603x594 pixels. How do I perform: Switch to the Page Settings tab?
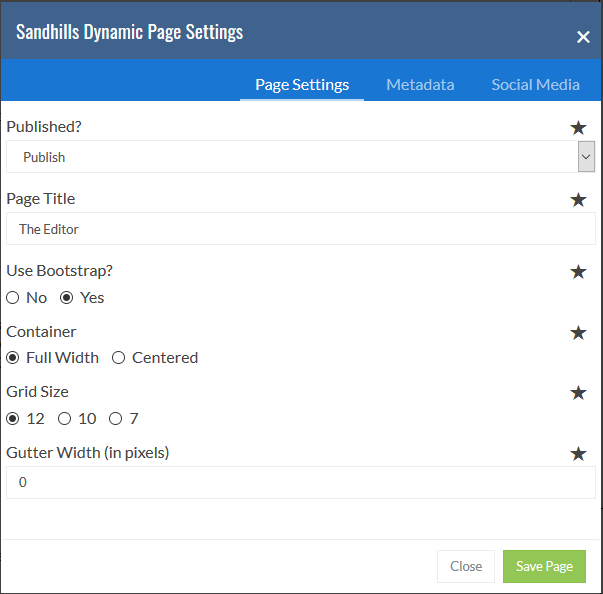click(x=302, y=85)
